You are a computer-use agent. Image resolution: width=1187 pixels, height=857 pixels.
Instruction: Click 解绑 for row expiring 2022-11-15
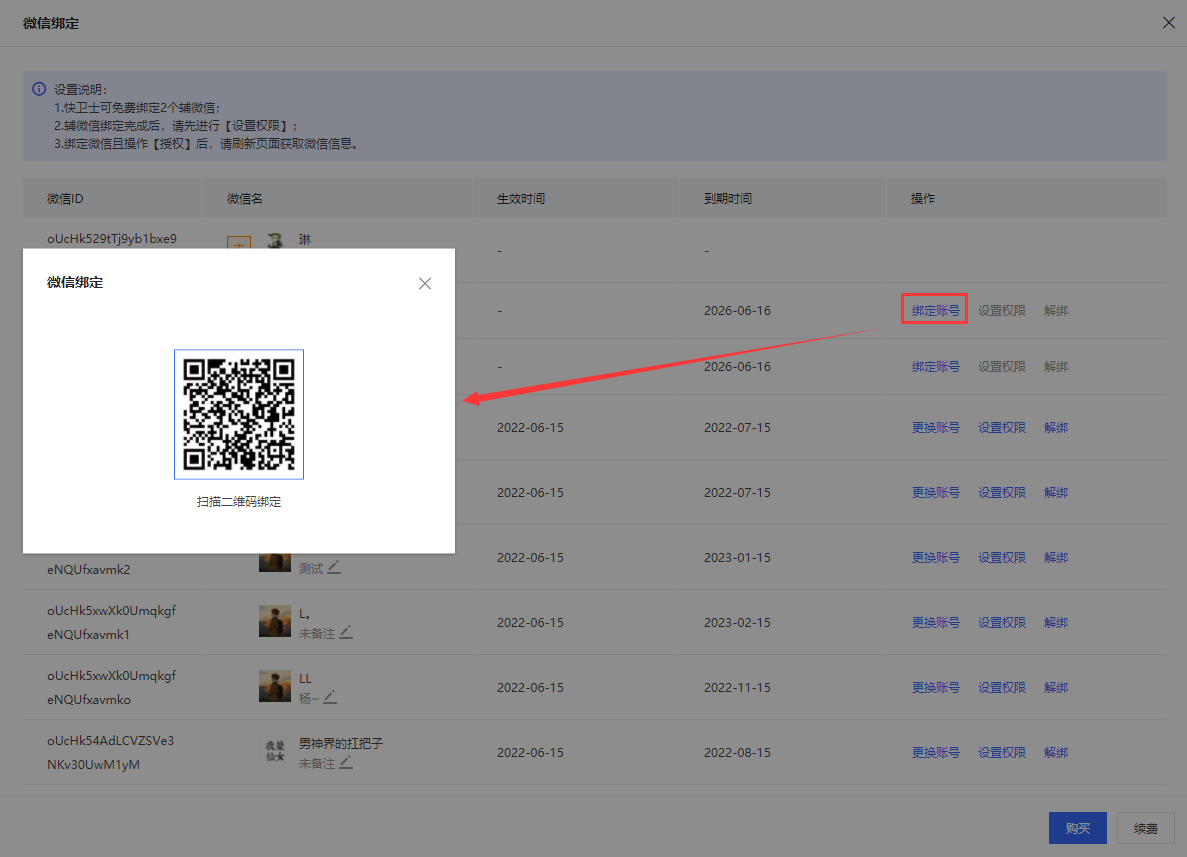point(1056,687)
